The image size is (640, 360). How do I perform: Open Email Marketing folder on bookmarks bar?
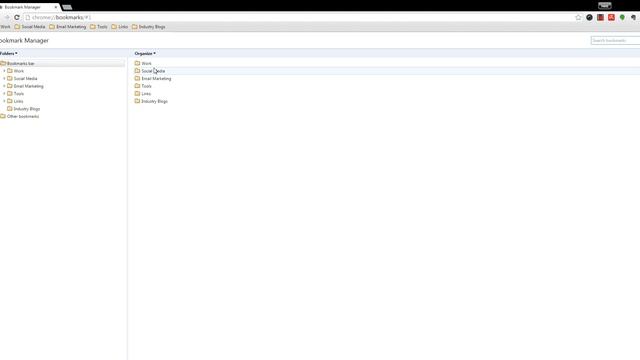point(68,27)
